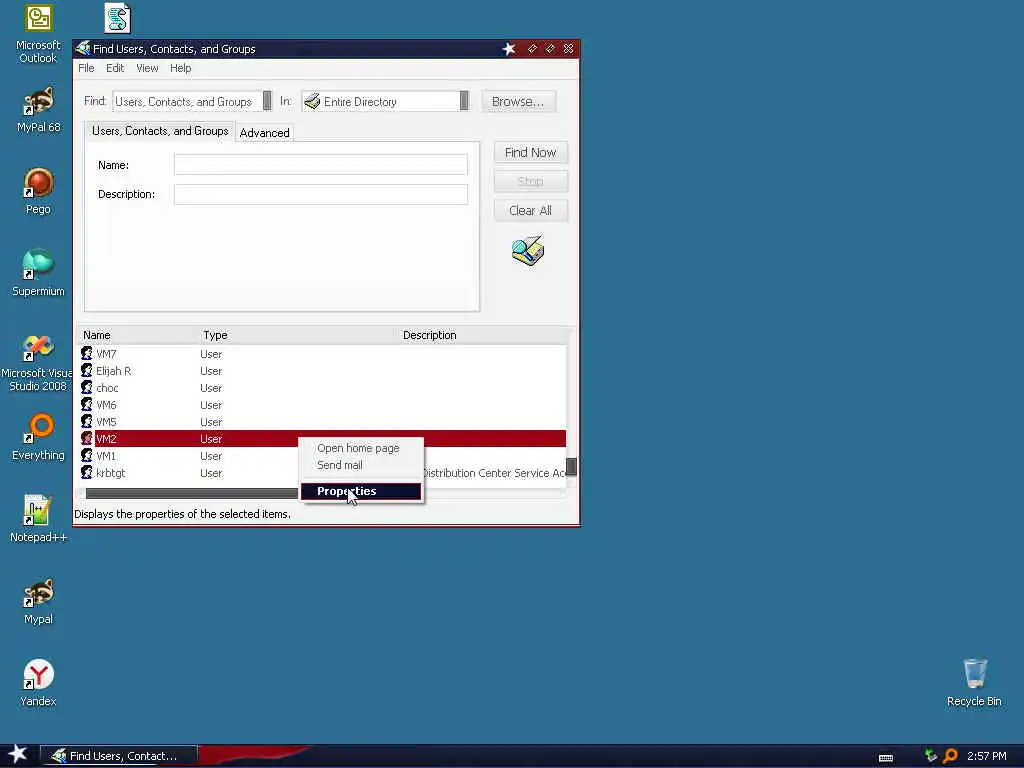Choose Send mail from context menu
This screenshot has width=1024, height=768.
point(340,465)
